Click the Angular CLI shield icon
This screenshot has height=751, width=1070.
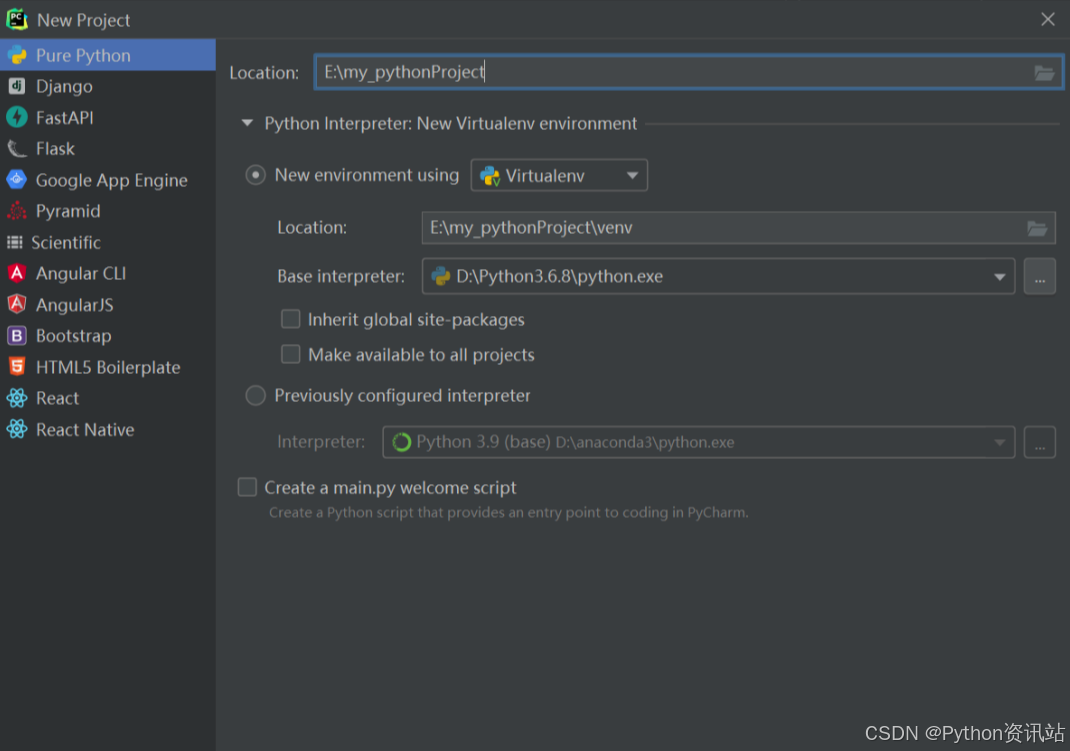(17, 274)
